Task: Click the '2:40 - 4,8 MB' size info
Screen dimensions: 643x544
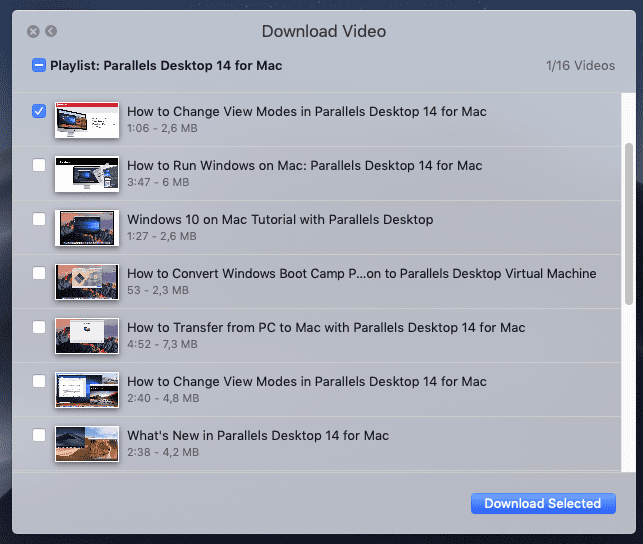Action: click(x=163, y=398)
